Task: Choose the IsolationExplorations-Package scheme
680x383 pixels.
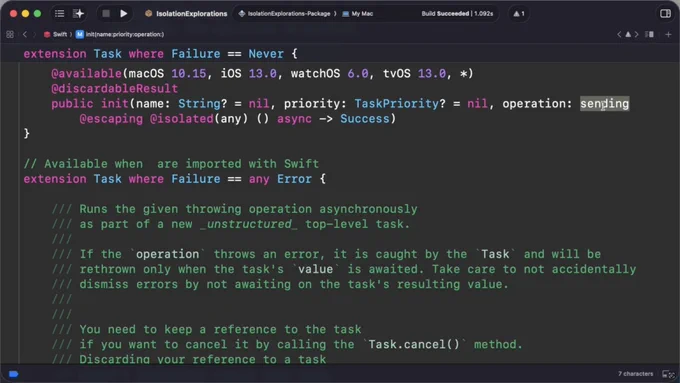Action: (x=289, y=13)
